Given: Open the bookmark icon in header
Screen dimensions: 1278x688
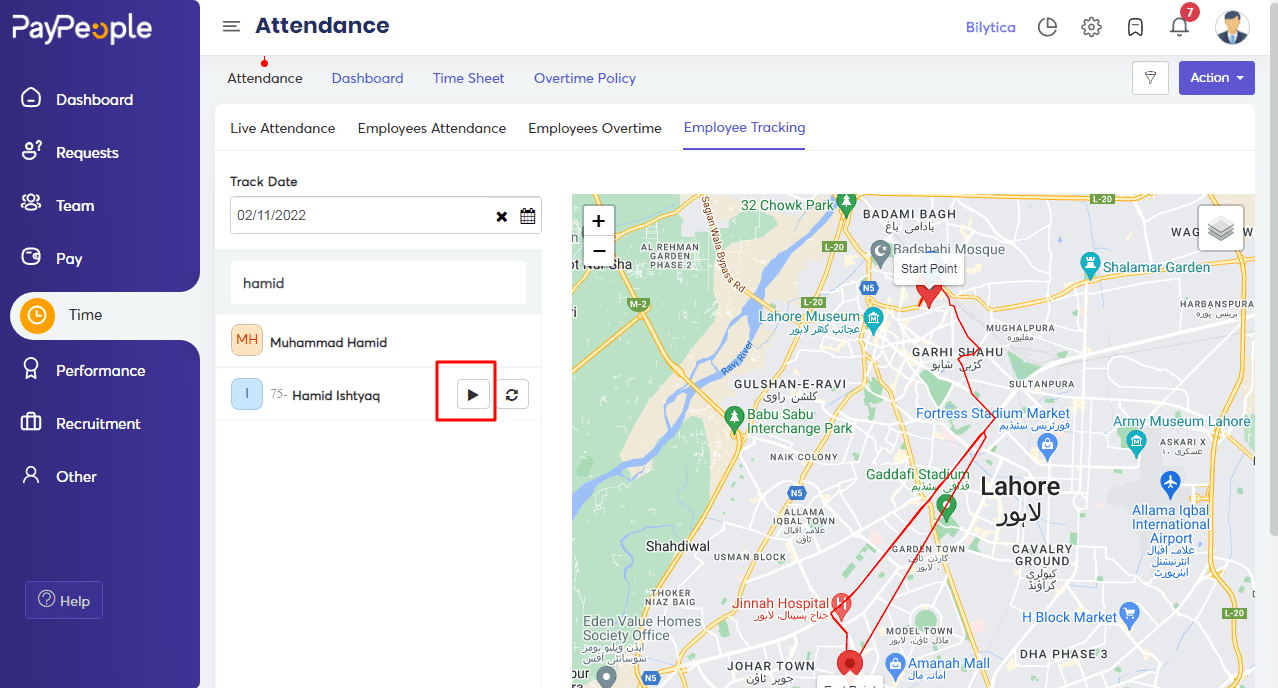Looking at the screenshot, I should click(x=1135, y=27).
